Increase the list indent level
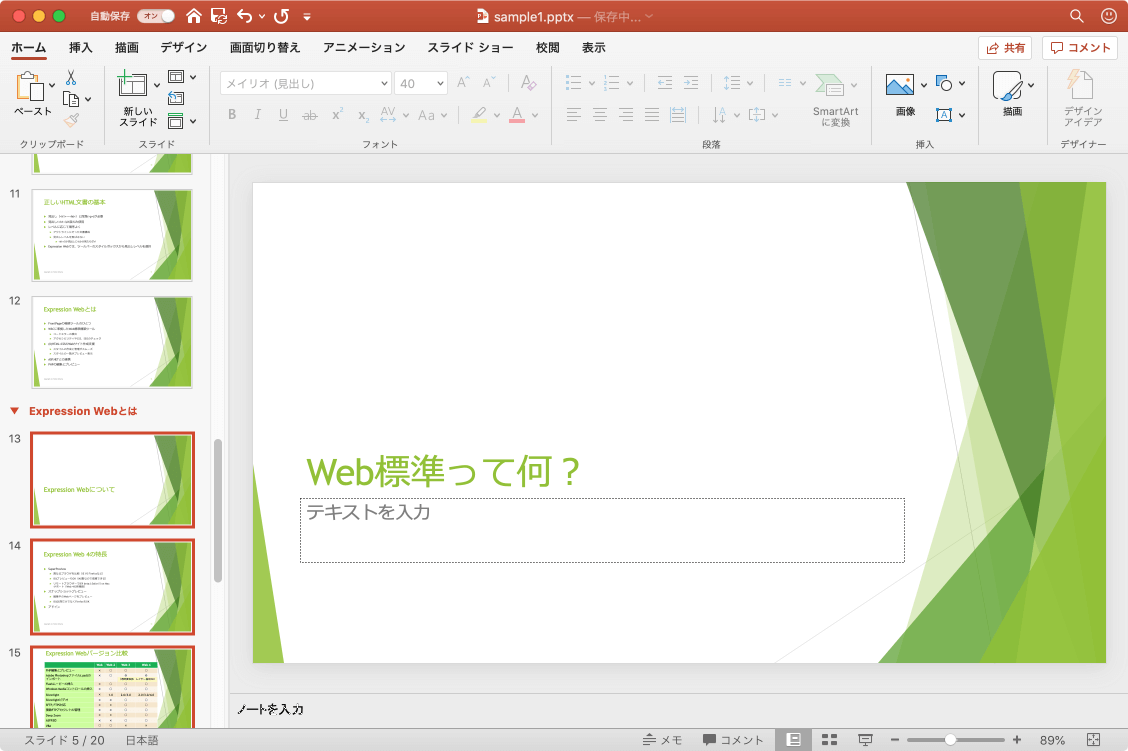Screen dimensions: 1128x751 [691, 83]
